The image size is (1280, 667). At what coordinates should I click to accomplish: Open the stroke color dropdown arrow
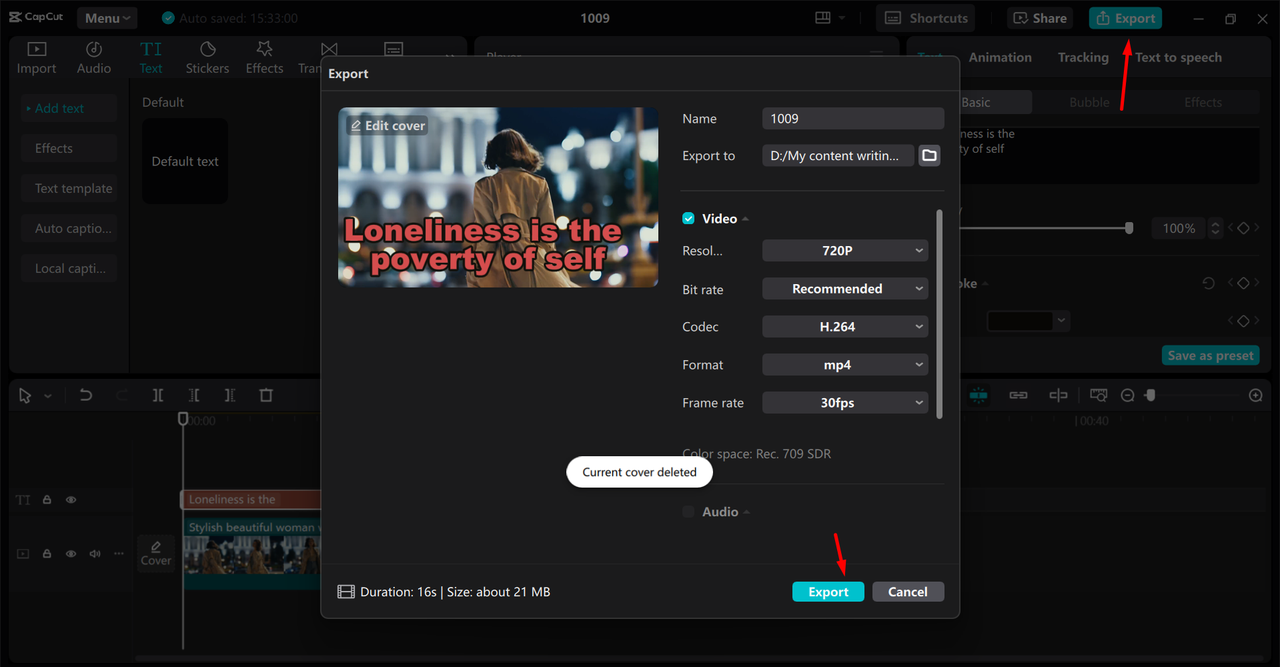coord(1062,321)
